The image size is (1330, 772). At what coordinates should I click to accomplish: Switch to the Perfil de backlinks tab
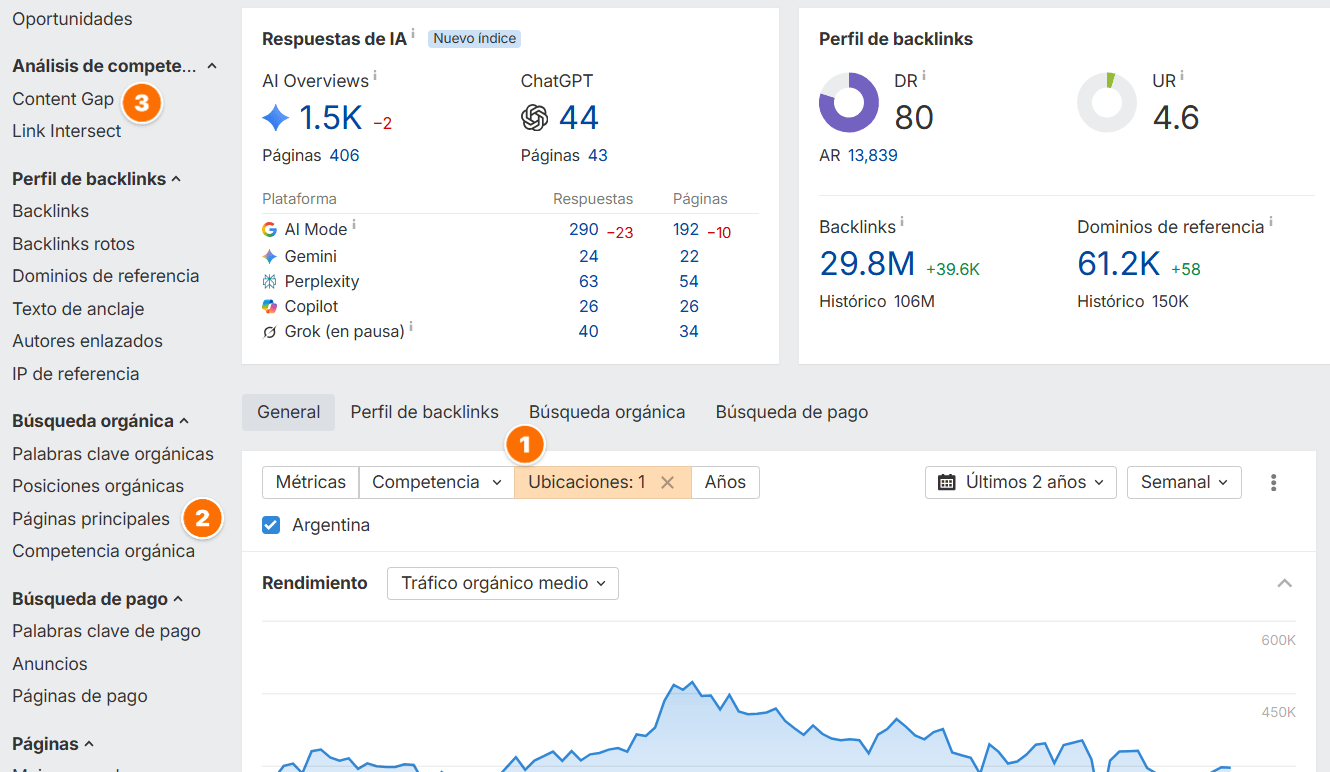coord(424,412)
